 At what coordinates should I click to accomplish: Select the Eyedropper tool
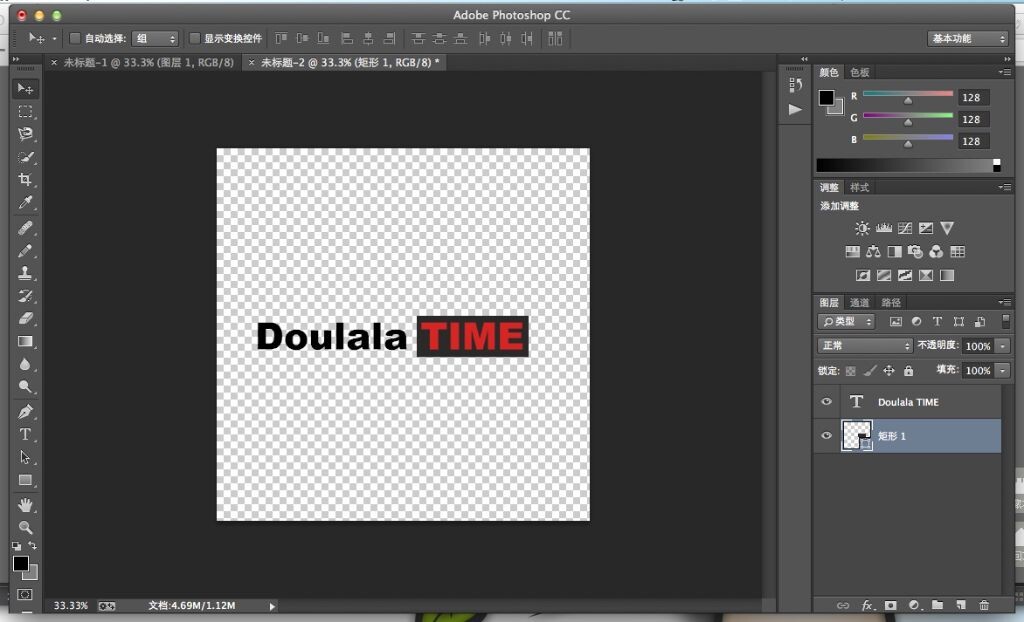coord(25,203)
